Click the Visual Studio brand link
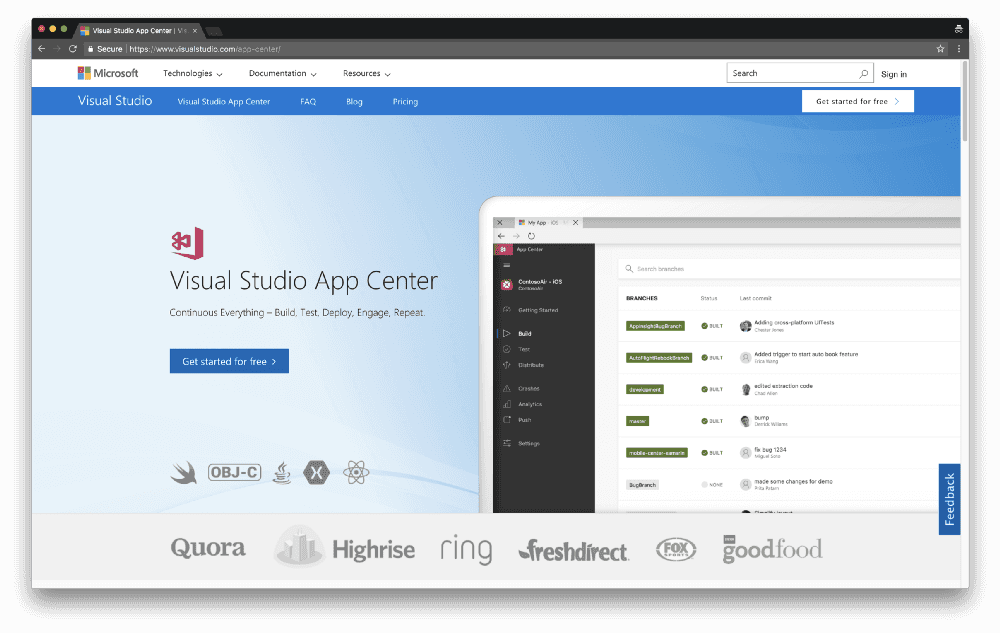1000x633 pixels. click(x=115, y=101)
